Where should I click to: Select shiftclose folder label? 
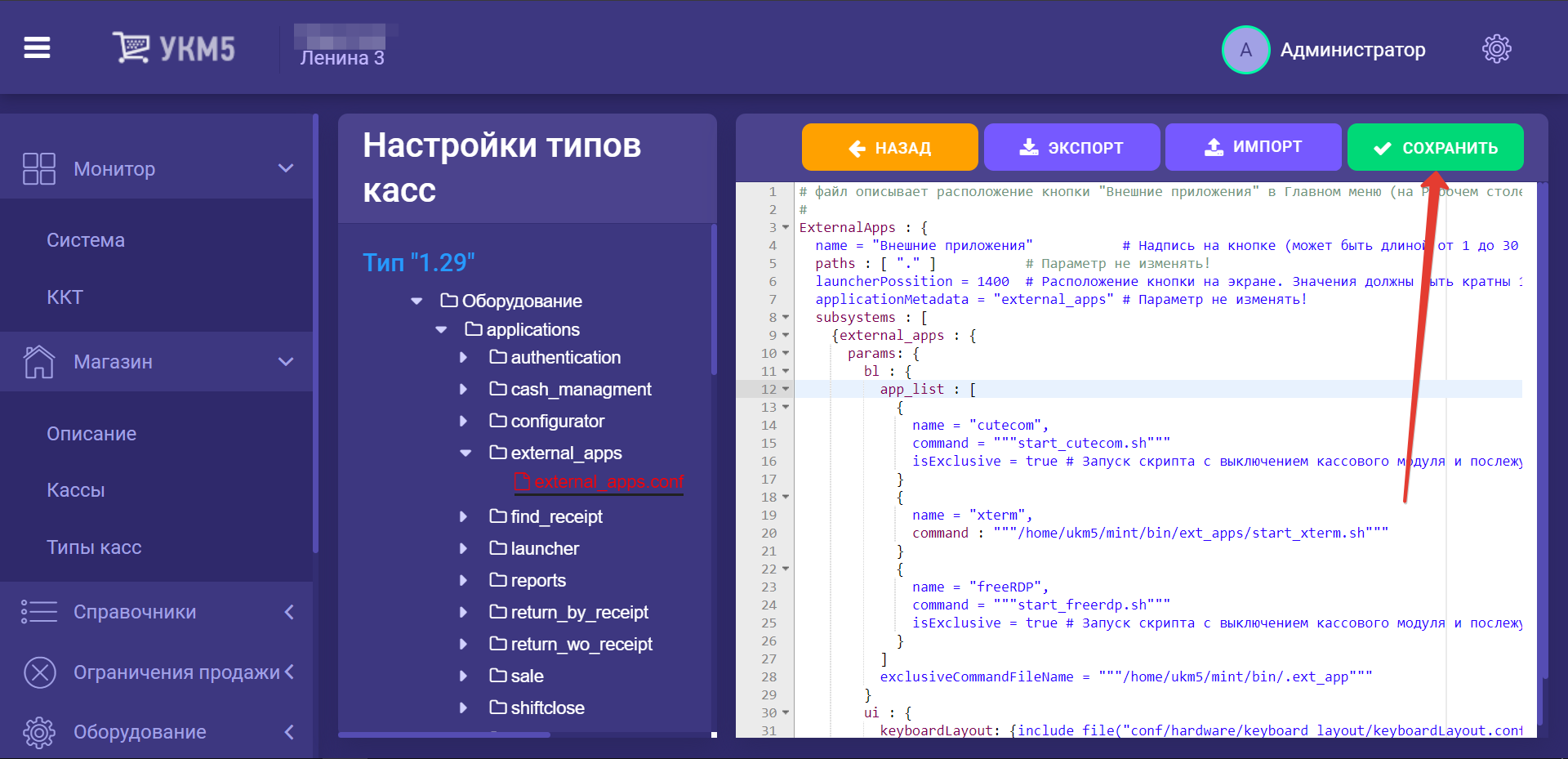pos(547,708)
